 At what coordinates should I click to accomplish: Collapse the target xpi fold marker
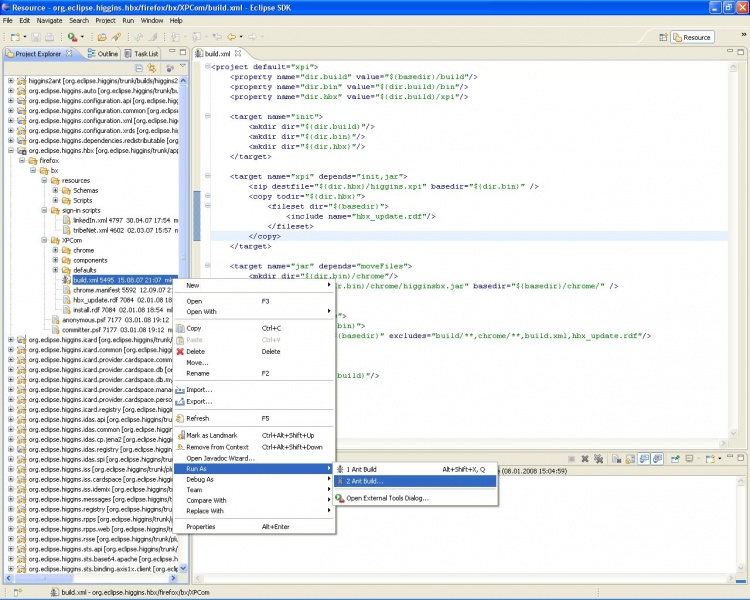(x=208, y=176)
